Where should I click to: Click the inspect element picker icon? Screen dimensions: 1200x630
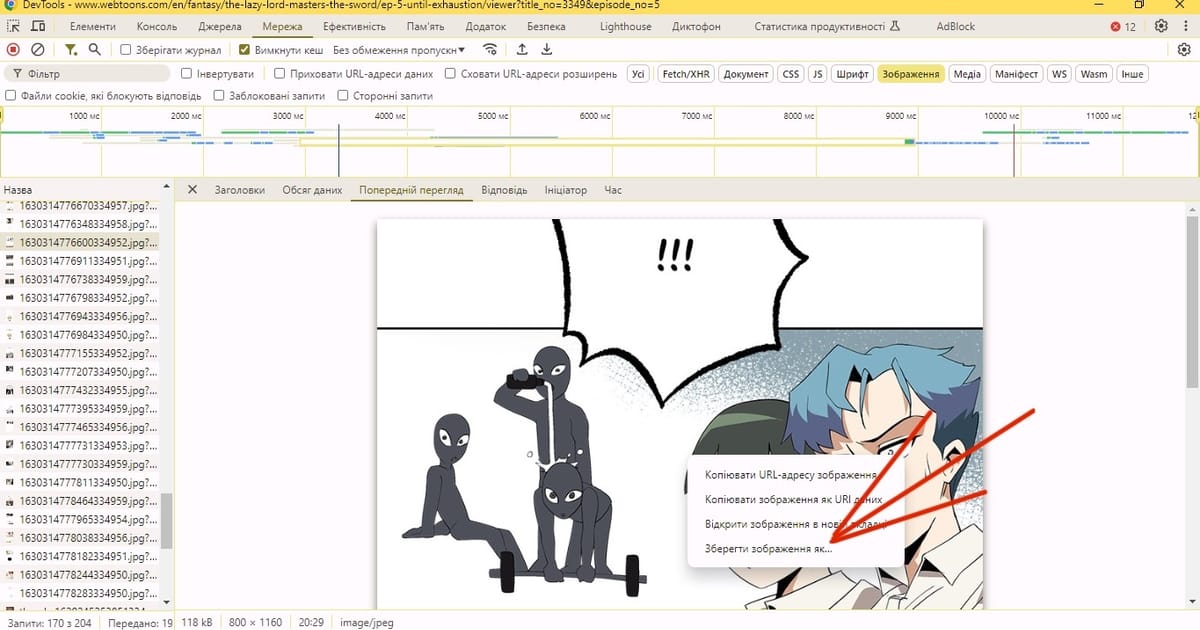[14, 27]
